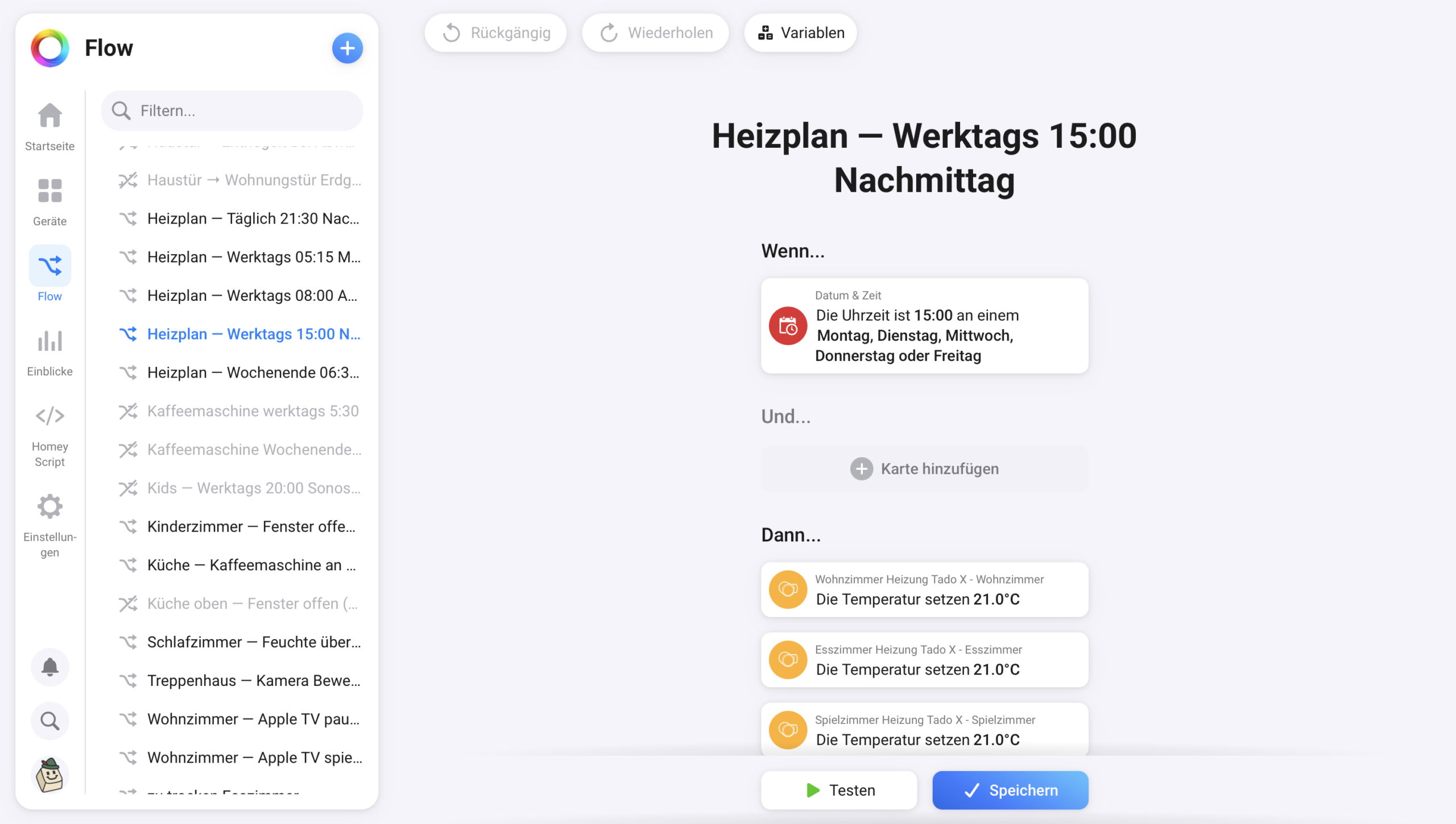Redo with the Wiederholen button
Viewport: 1456px width, 824px height.
coord(655,33)
